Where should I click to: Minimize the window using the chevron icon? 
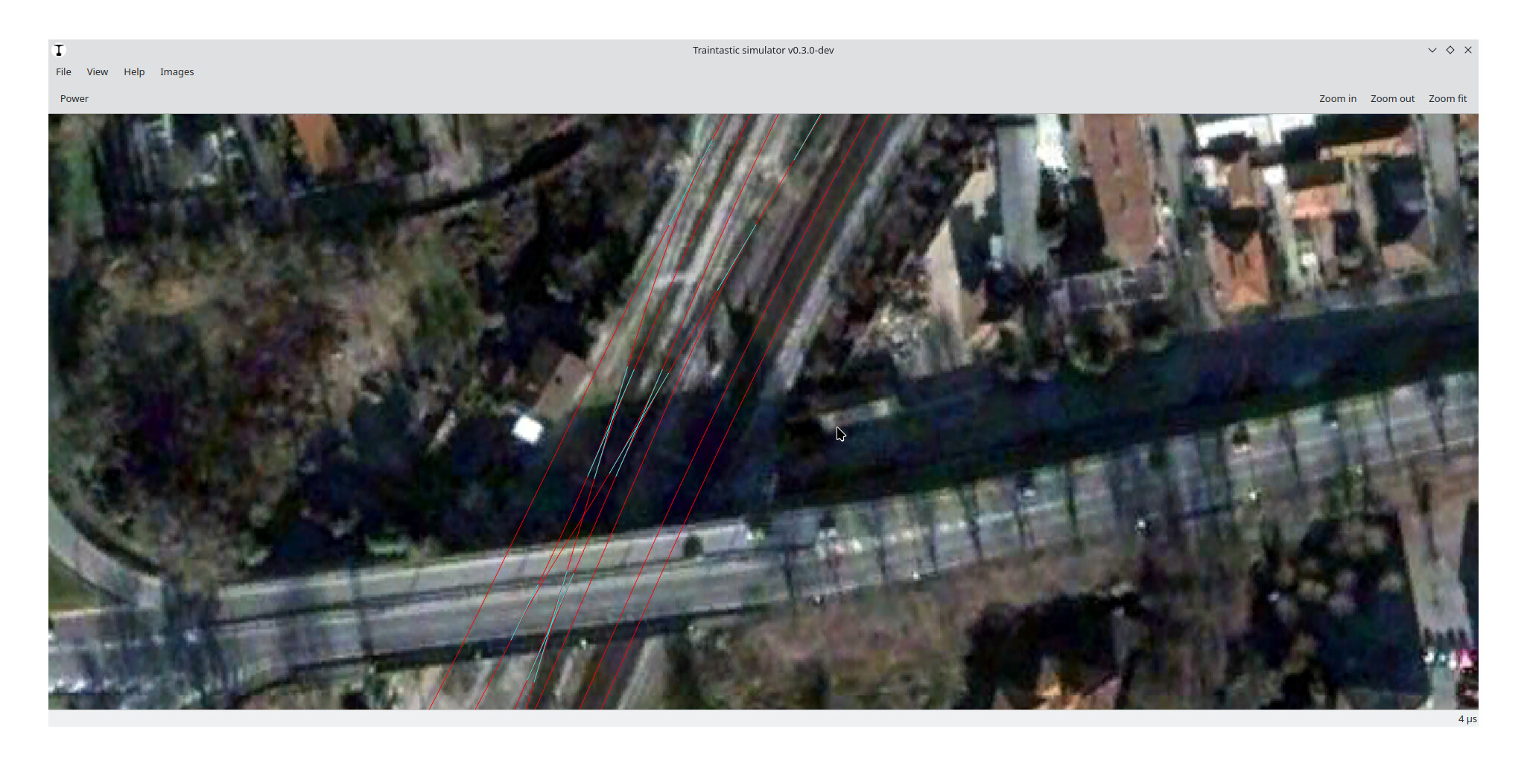tap(1432, 51)
